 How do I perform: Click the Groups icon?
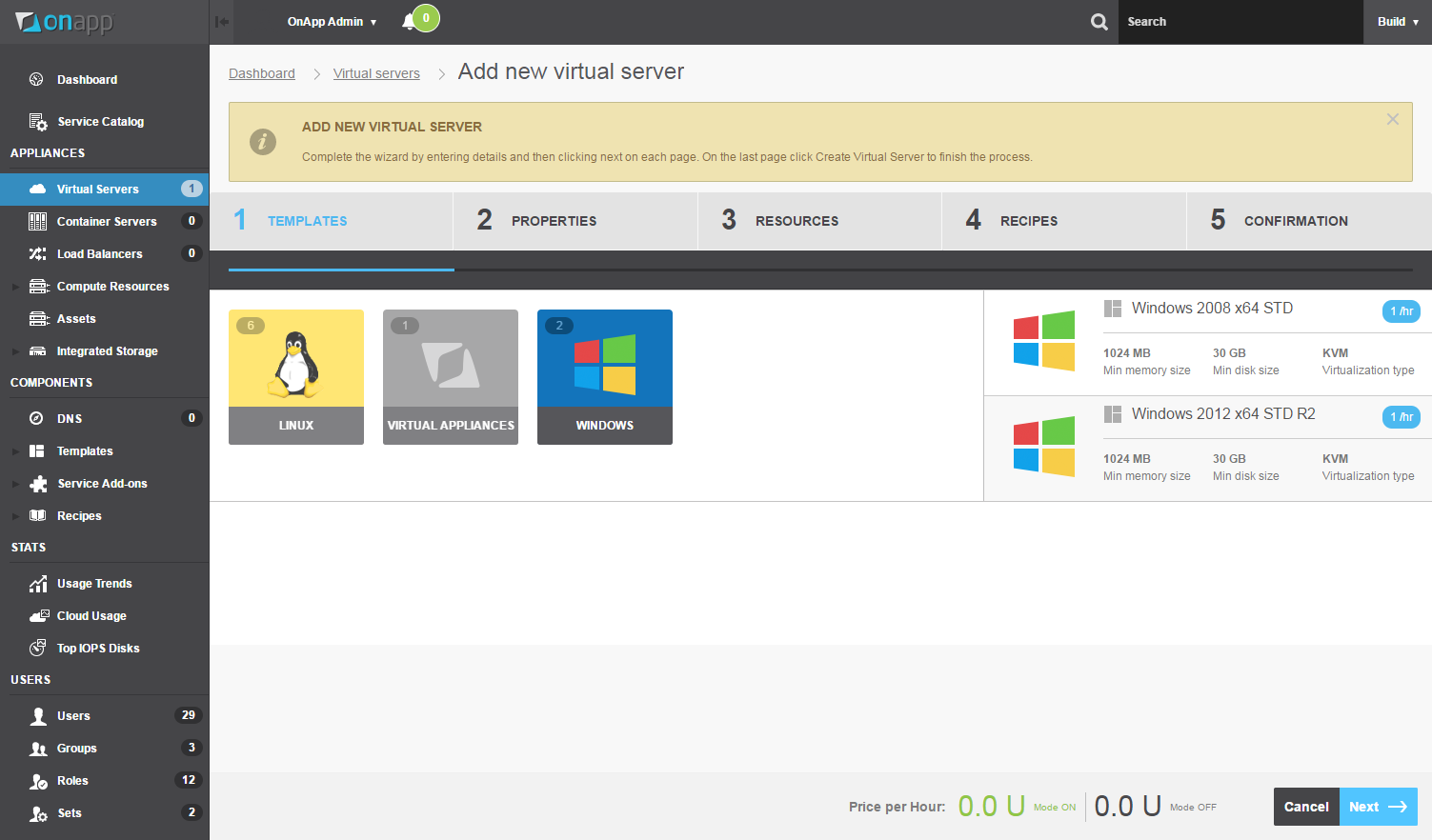click(38, 748)
